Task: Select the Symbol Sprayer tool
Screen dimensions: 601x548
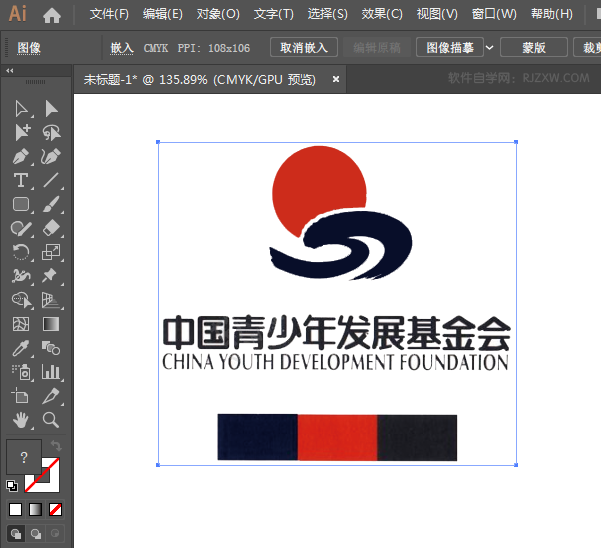Action: tap(21, 372)
